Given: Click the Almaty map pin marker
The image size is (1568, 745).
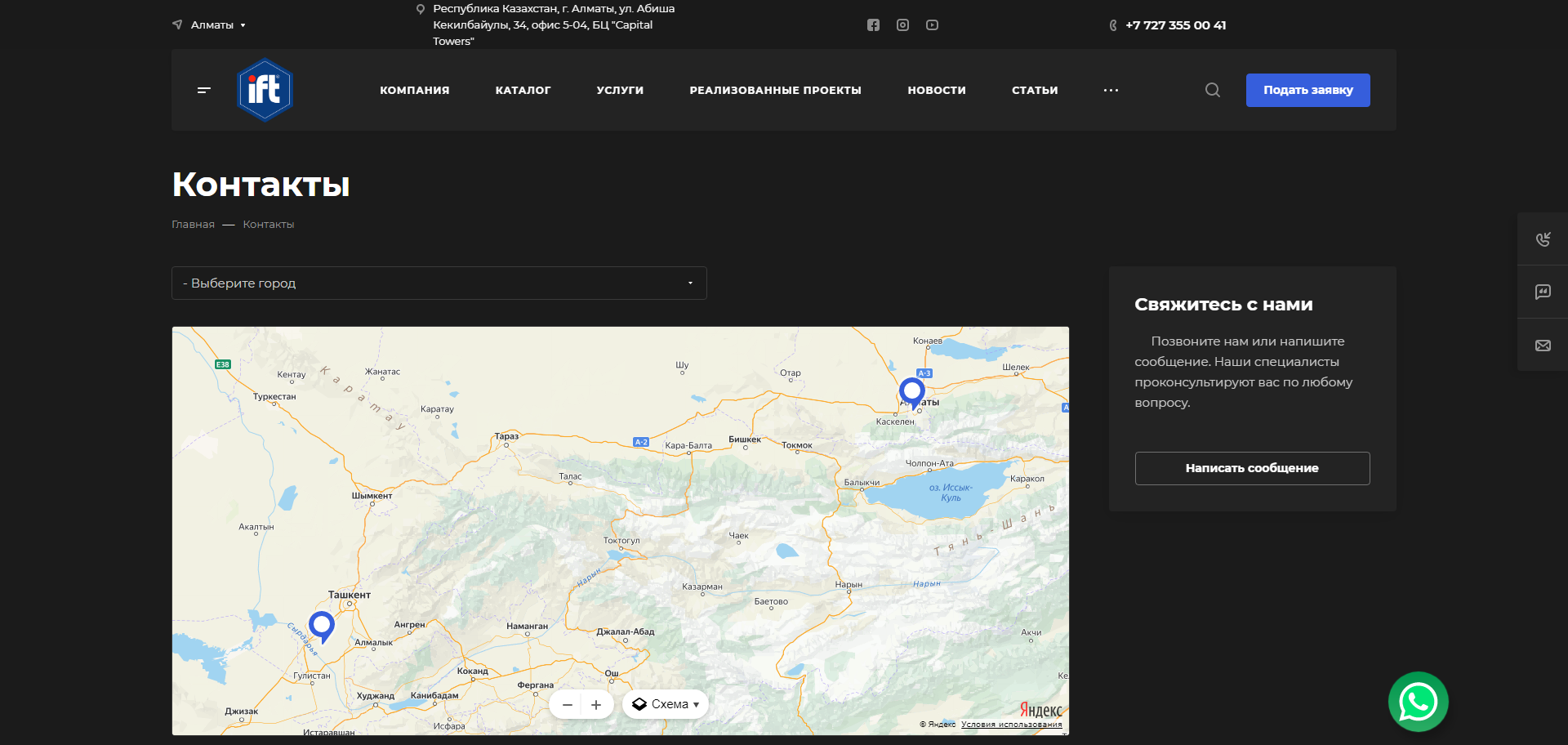Looking at the screenshot, I should pos(912,393).
